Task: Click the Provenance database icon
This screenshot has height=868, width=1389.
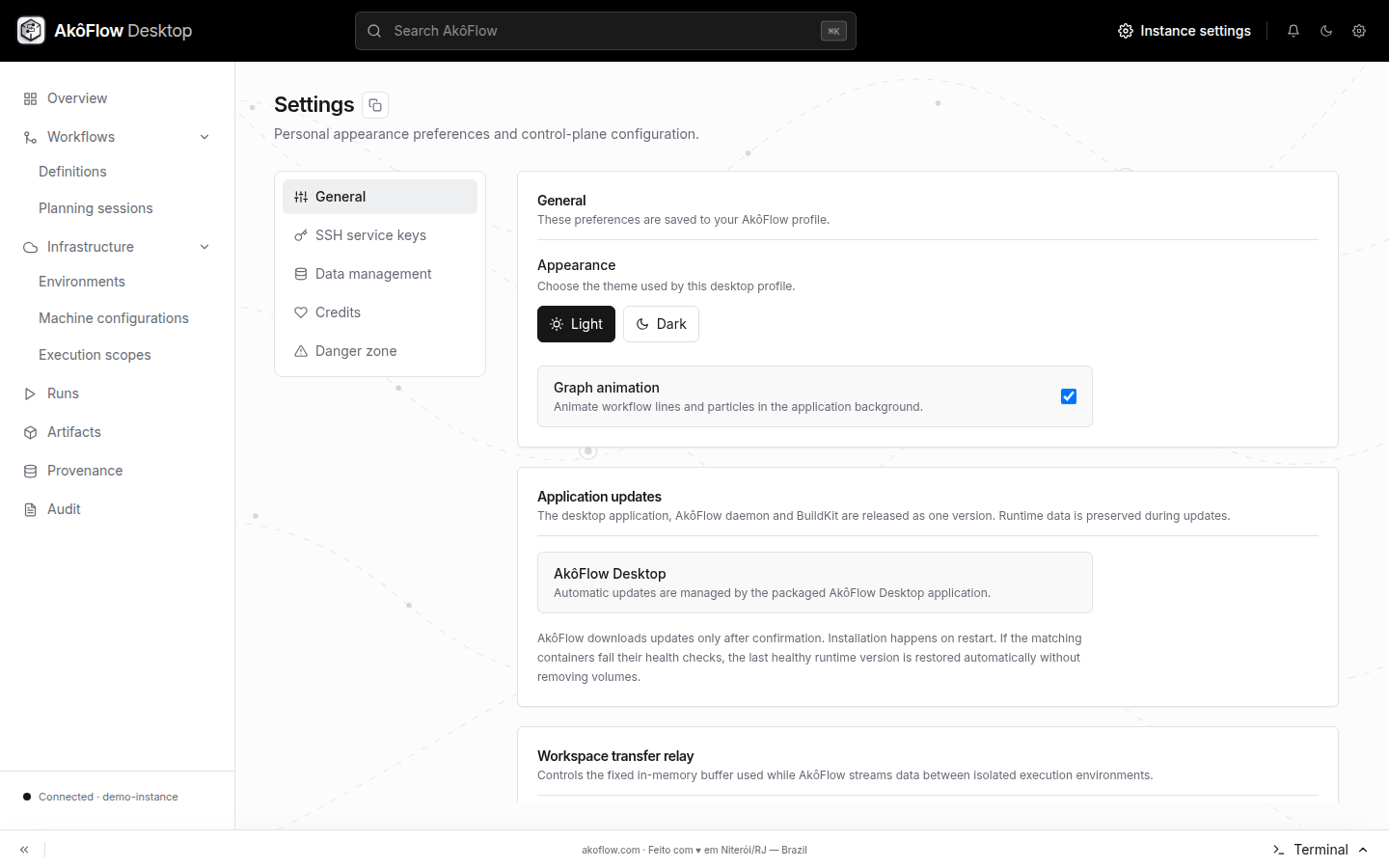Action: 30,471
